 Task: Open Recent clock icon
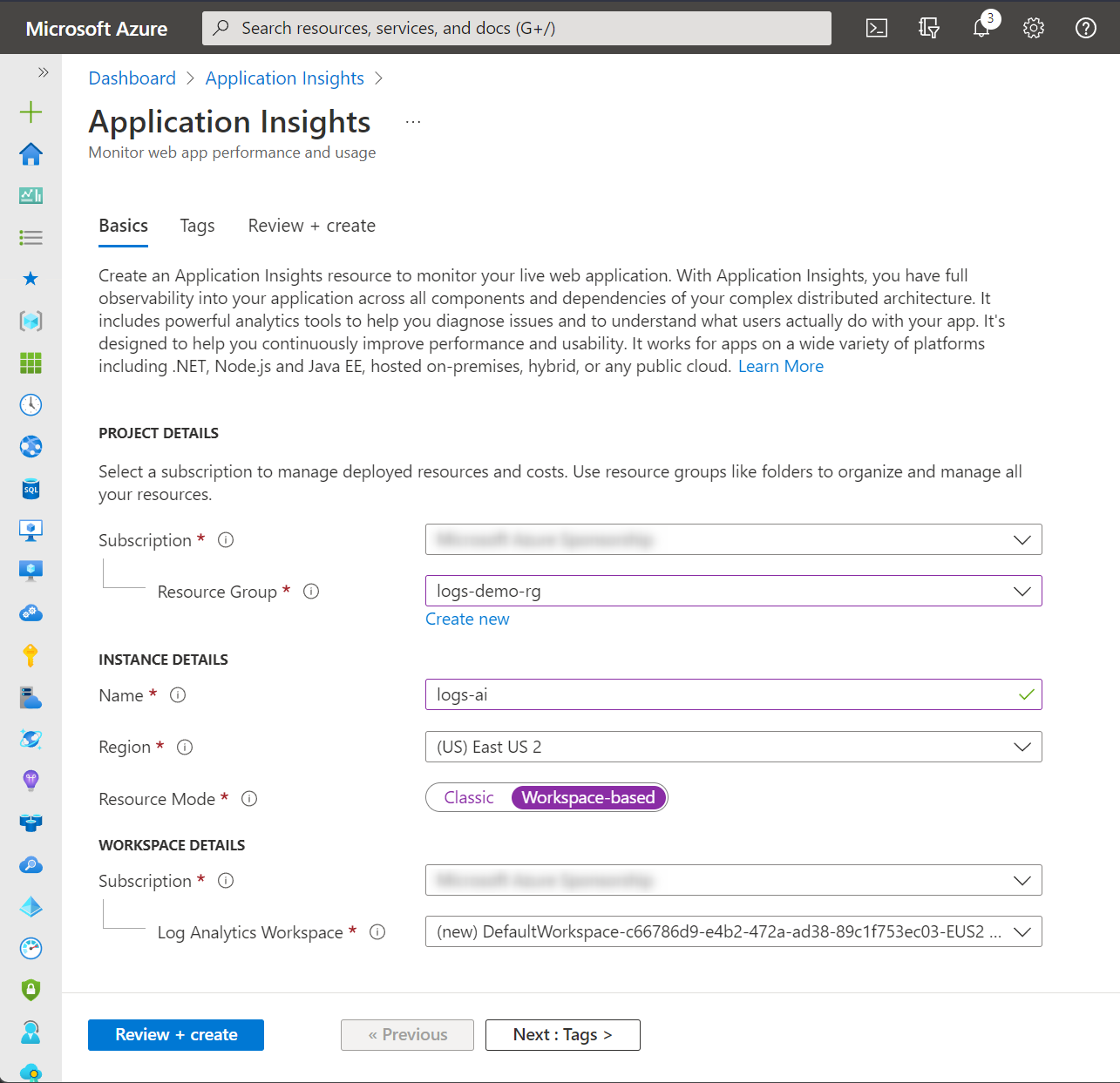point(31,404)
